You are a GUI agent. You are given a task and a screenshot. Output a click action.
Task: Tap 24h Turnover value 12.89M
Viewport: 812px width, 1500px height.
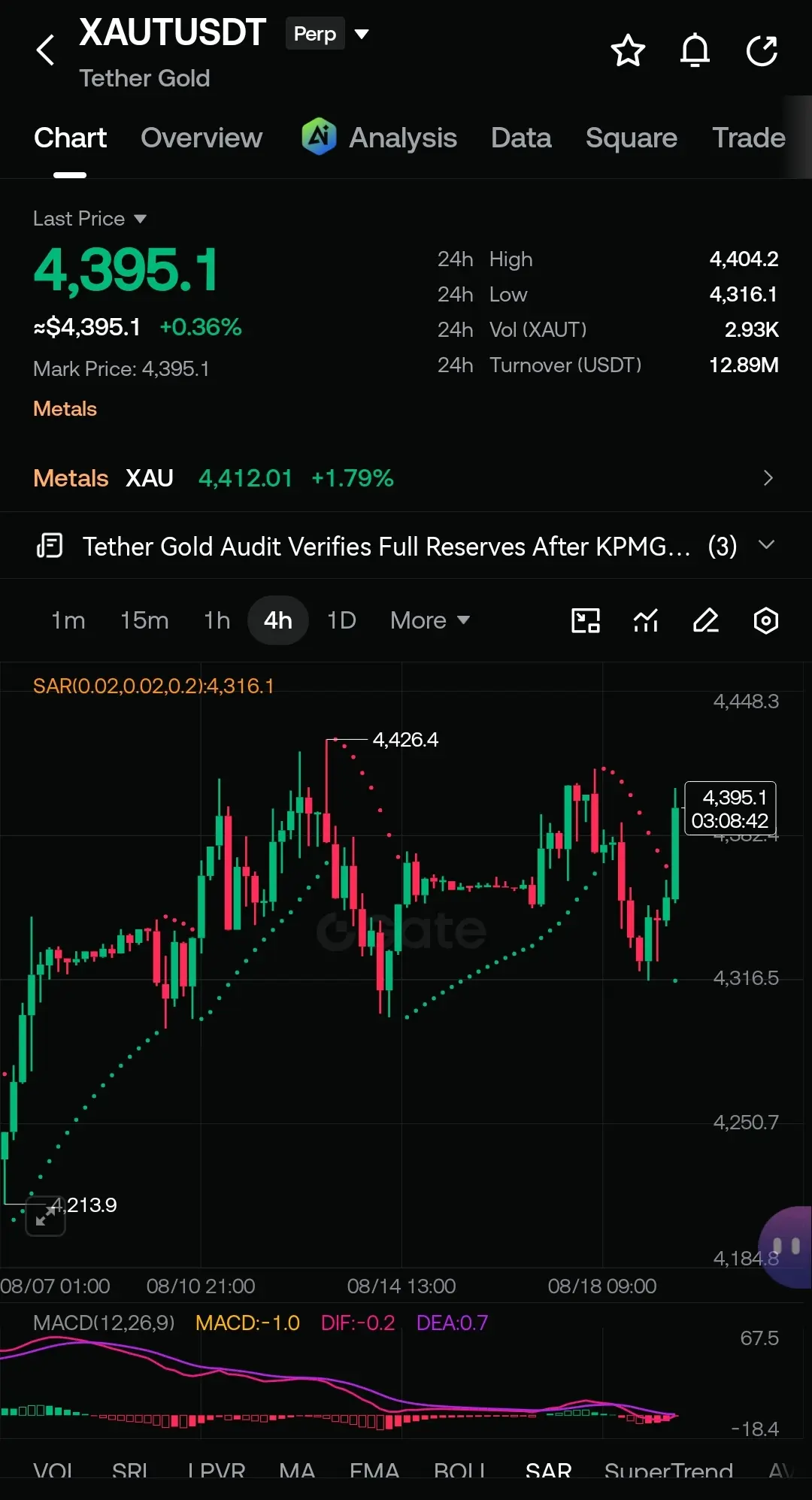[x=744, y=365]
